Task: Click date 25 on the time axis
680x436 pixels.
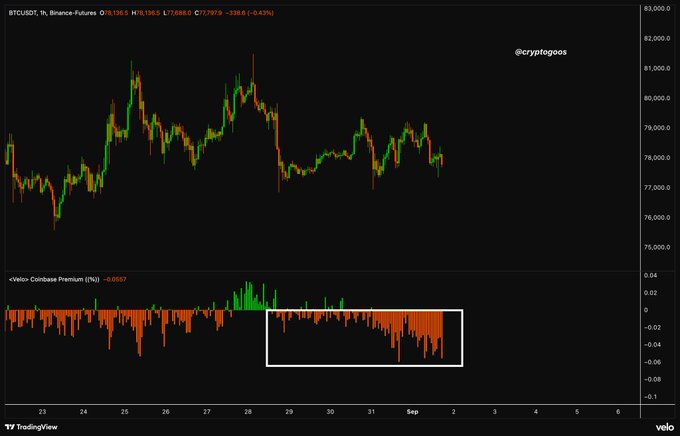Action: click(x=124, y=412)
